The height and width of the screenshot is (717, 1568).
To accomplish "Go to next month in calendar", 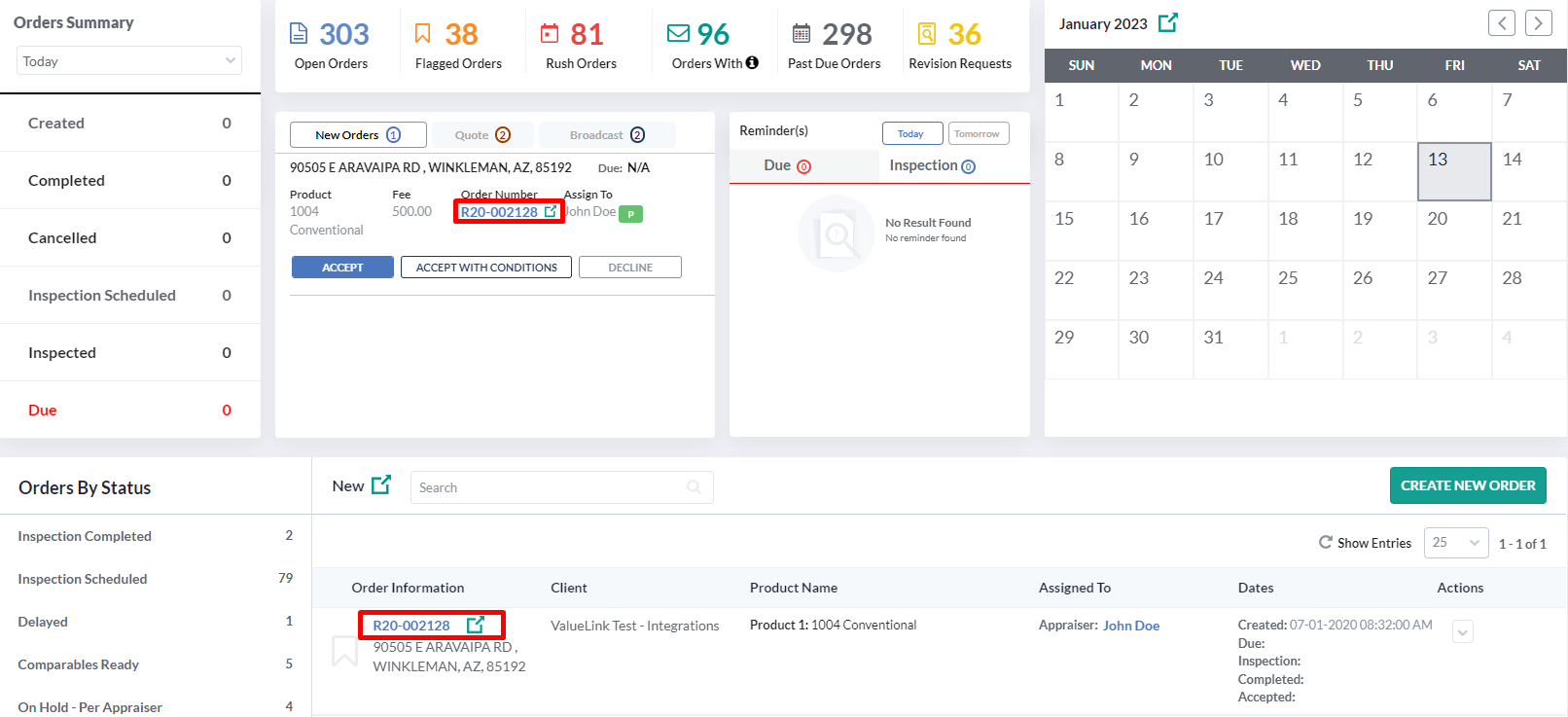I will (1539, 22).
